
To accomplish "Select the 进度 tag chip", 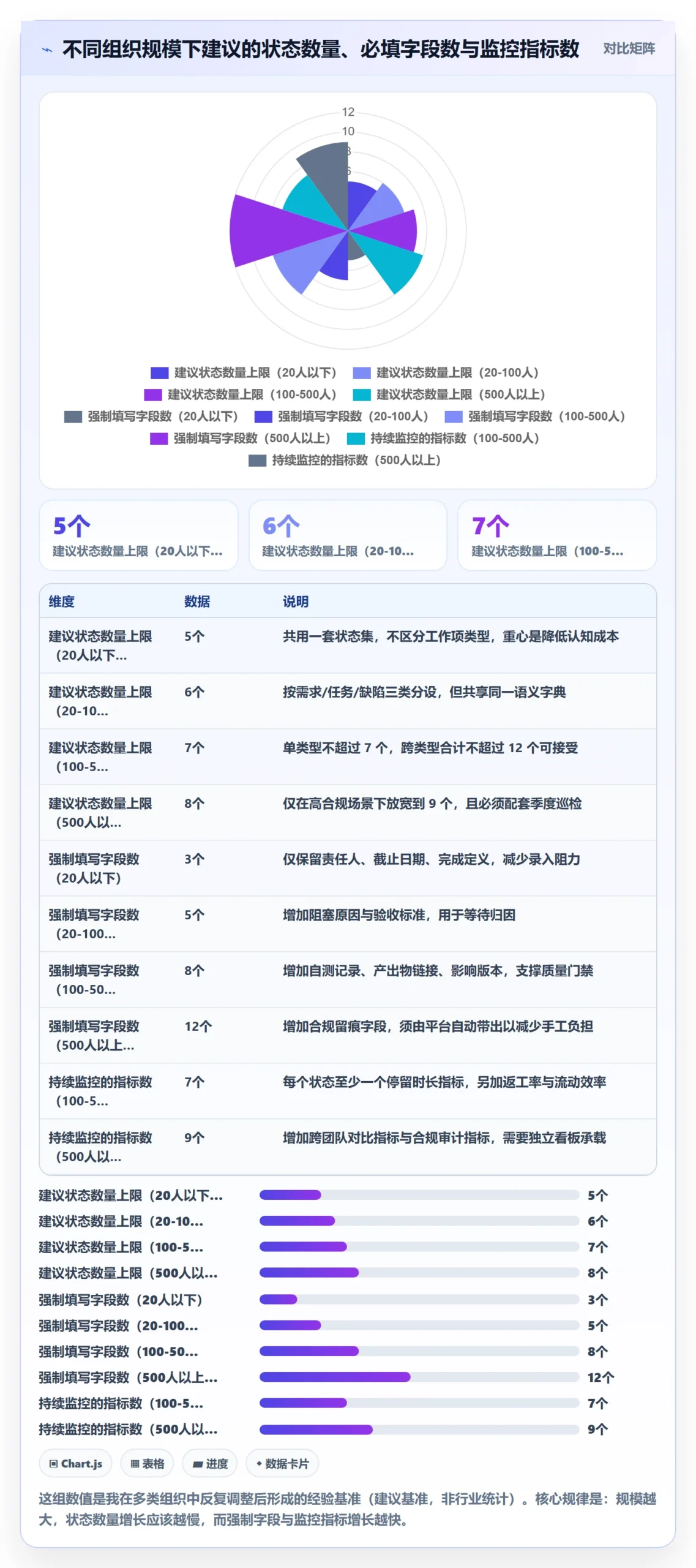I will click(210, 1464).
